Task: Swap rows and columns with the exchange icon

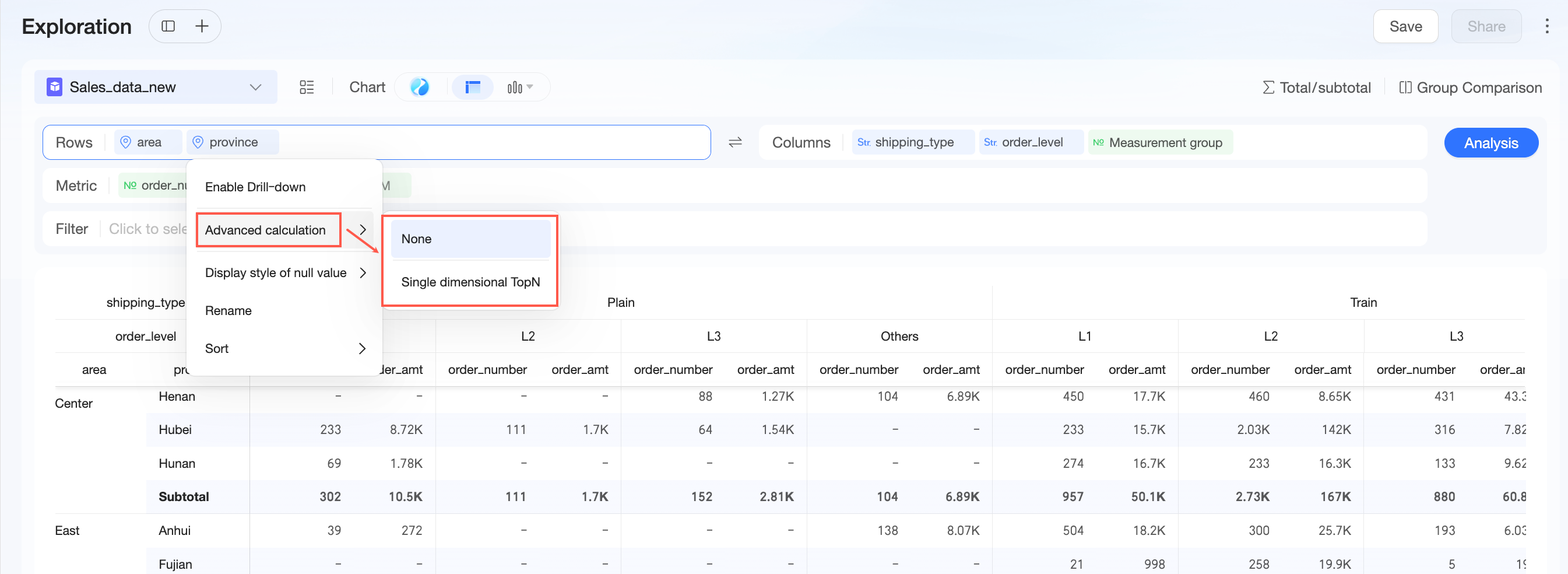Action: pyautogui.click(x=734, y=142)
